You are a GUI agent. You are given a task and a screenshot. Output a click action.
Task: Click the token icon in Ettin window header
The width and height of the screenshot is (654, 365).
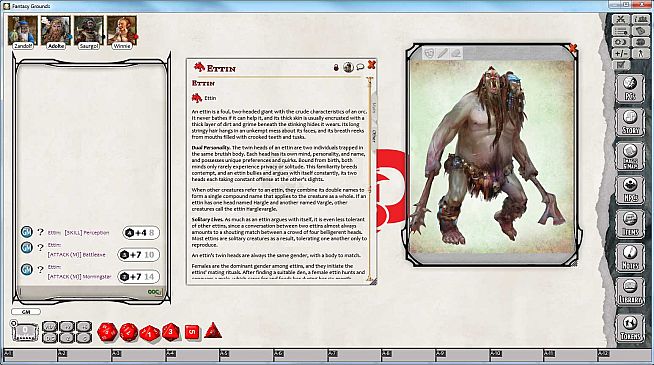click(348, 67)
